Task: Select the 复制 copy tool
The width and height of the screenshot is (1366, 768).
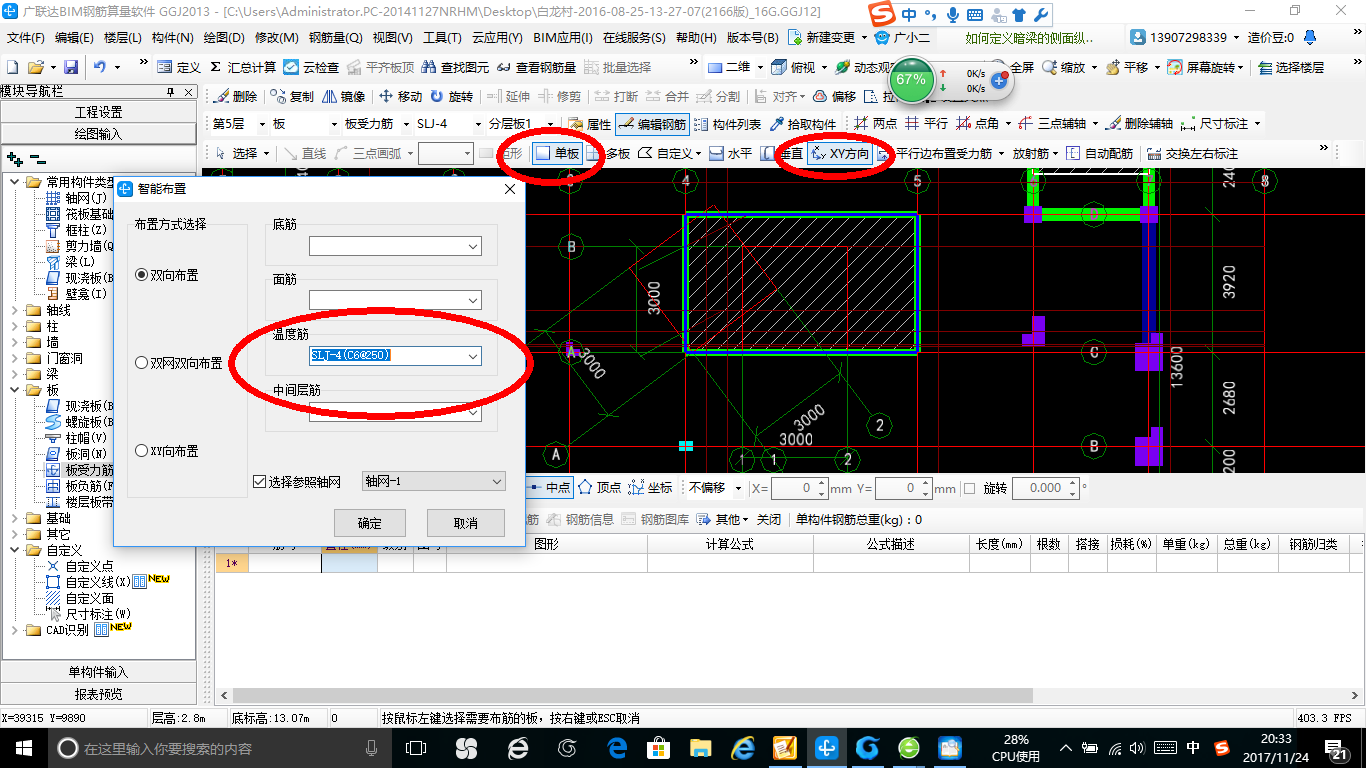Action: coord(292,97)
